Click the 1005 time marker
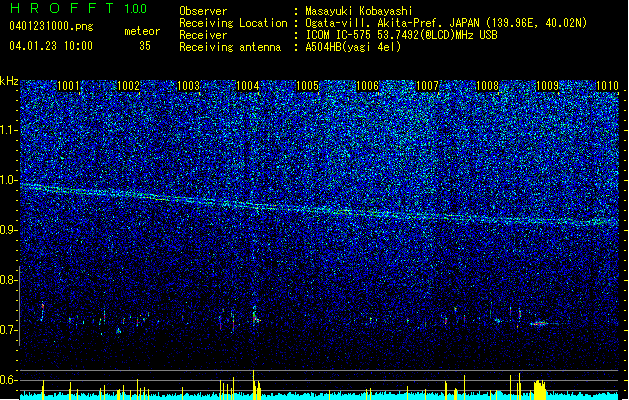The height and width of the screenshot is (400, 629). click(308, 86)
